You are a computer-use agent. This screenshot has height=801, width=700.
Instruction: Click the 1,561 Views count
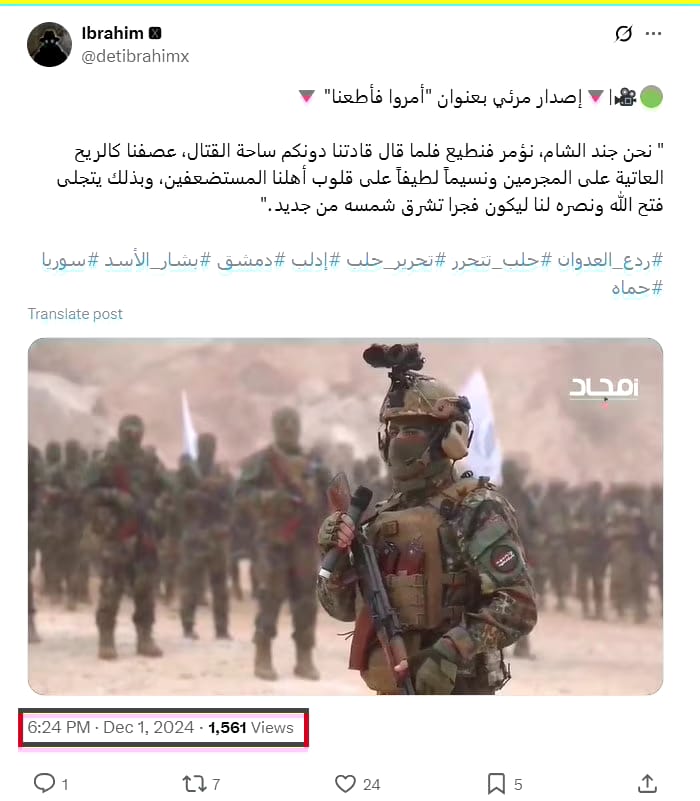[251, 727]
